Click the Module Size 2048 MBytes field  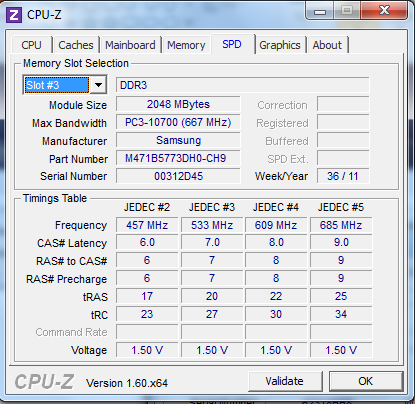178,104
